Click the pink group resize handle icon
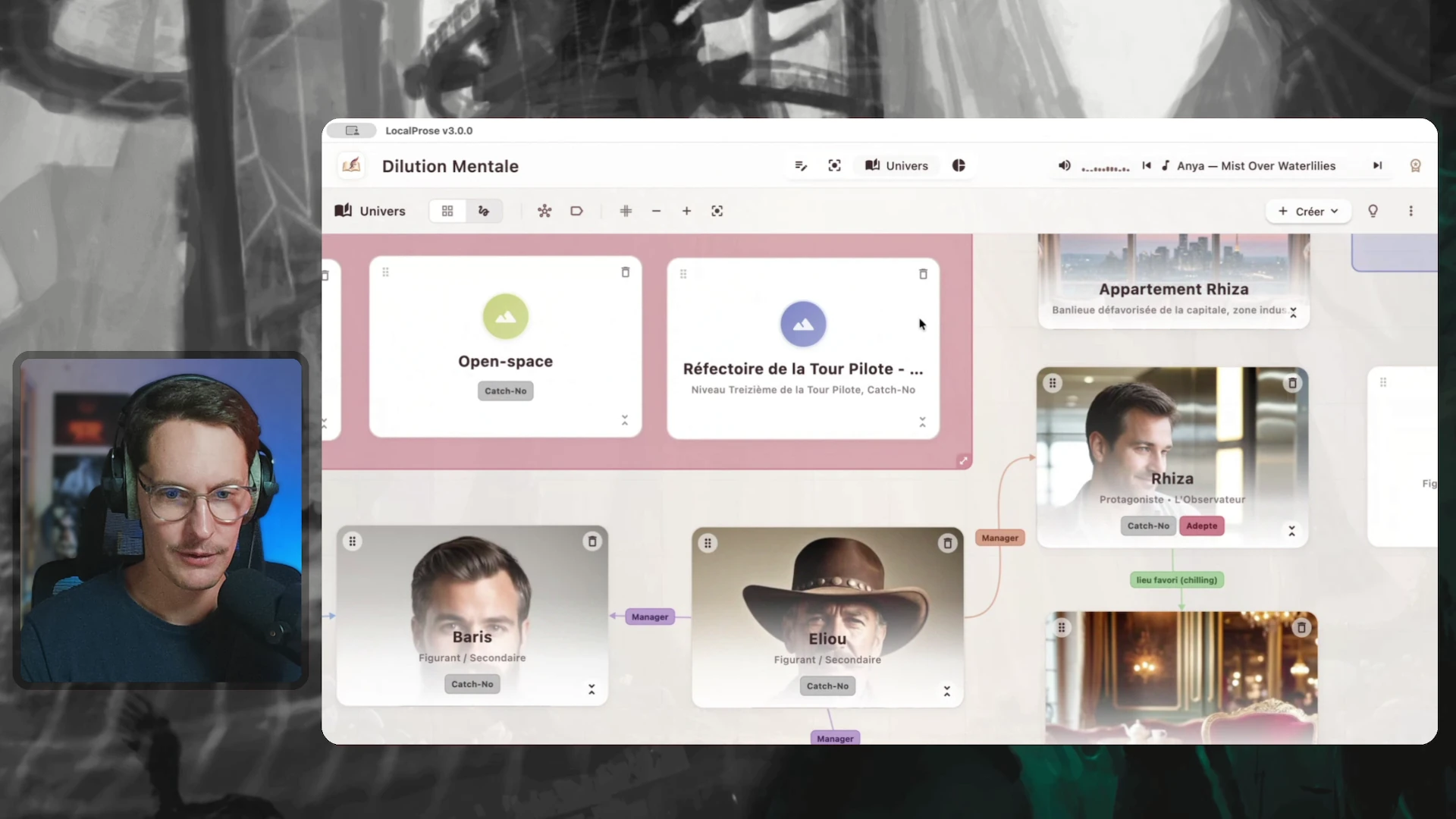Screen dimensions: 1456x819 click(963, 460)
